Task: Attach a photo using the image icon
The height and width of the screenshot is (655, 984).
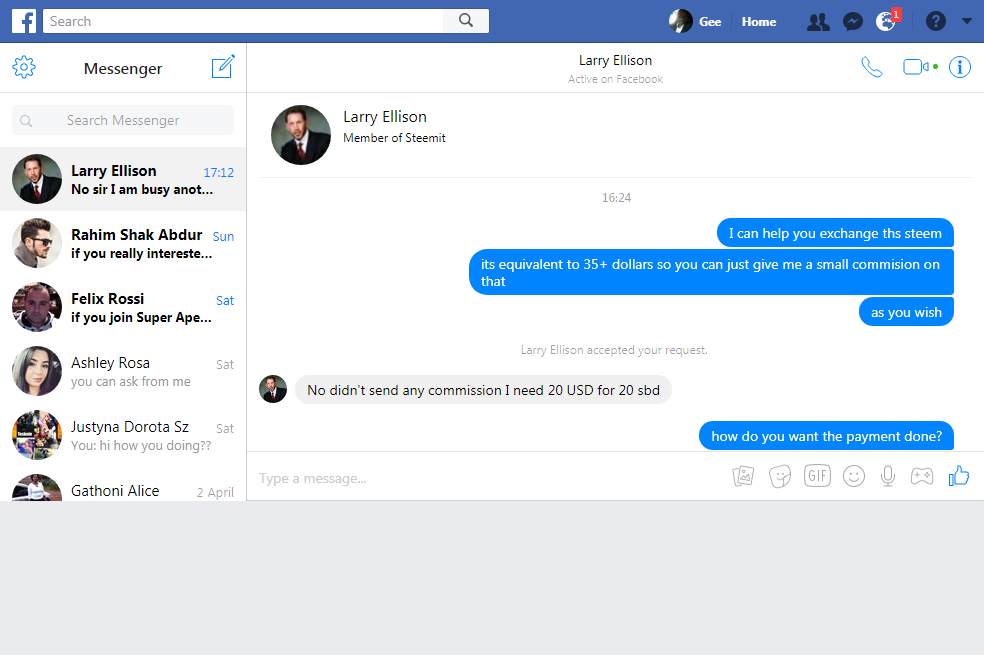Action: point(743,476)
